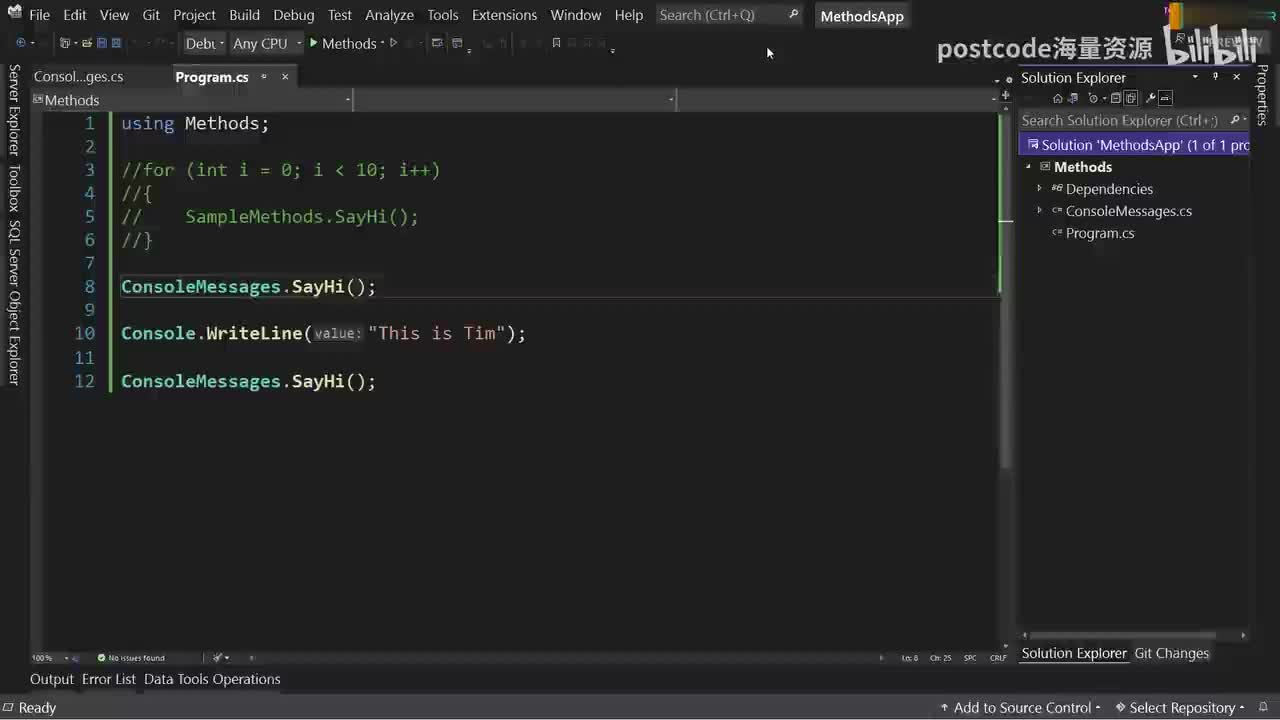Click the bookmark toolbar icon
1280x720 pixels.
pyautogui.click(x=556, y=43)
